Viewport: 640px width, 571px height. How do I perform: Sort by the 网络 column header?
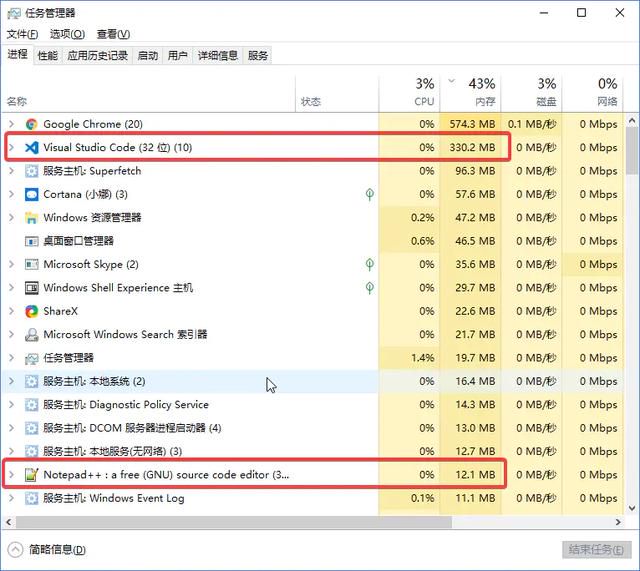coord(592,93)
